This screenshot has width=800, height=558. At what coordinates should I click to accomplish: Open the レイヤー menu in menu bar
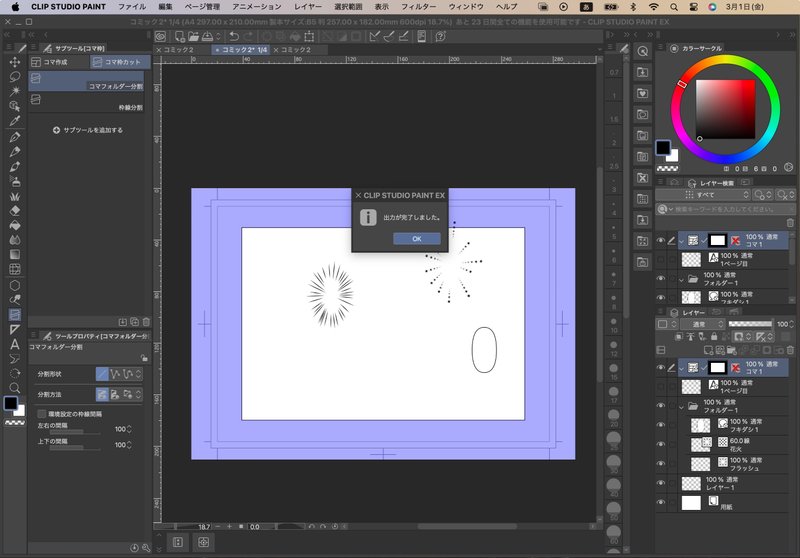[x=308, y=7]
